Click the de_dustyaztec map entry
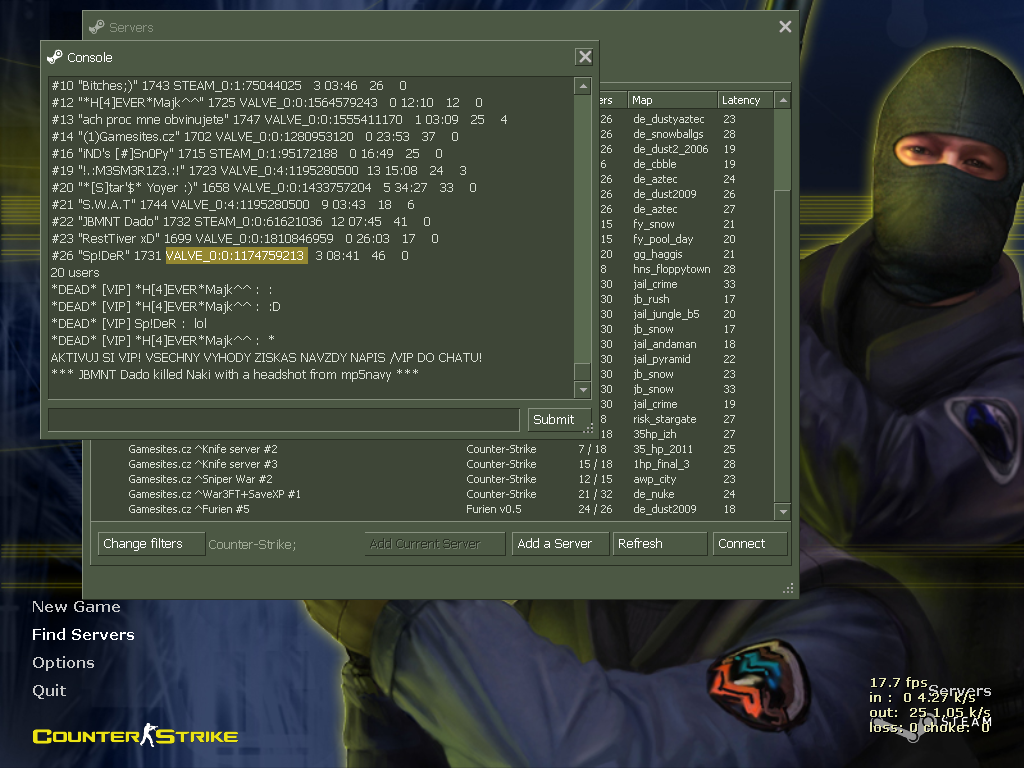This screenshot has width=1024, height=768. coord(669,120)
